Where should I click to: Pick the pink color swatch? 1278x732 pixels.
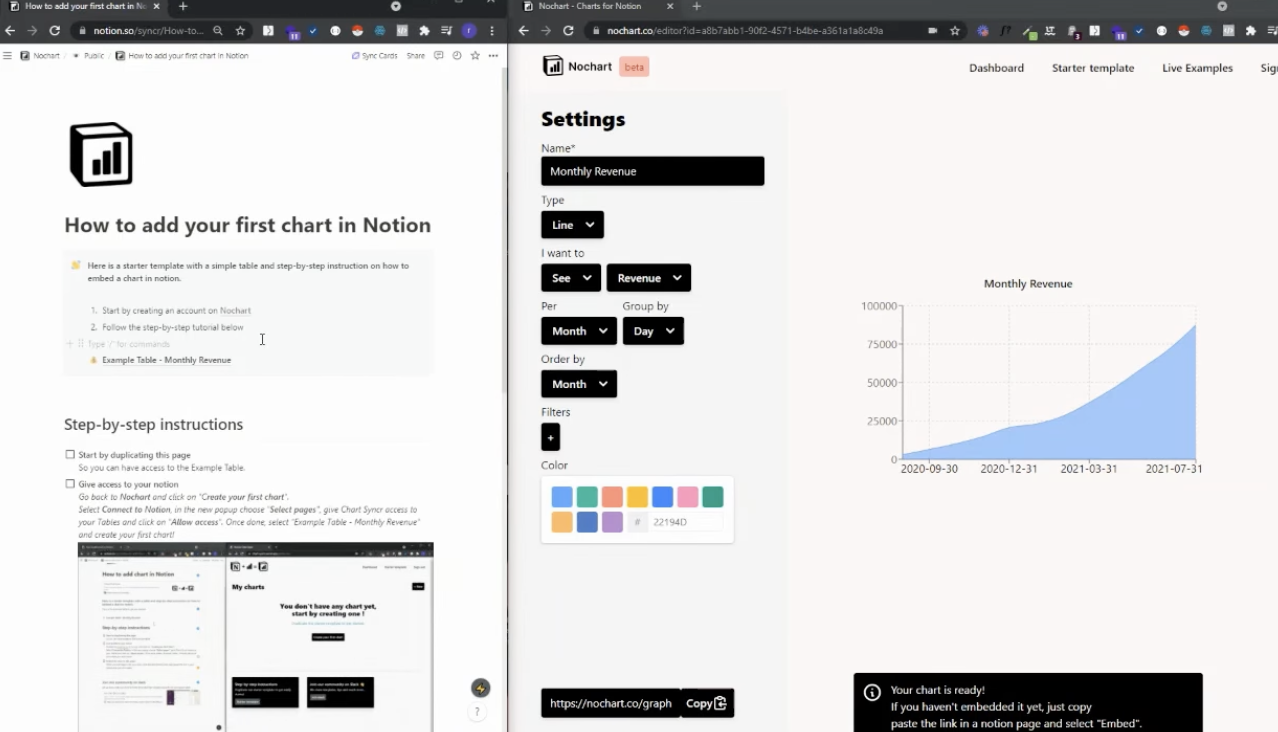pyautogui.click(x=687, y=497)
